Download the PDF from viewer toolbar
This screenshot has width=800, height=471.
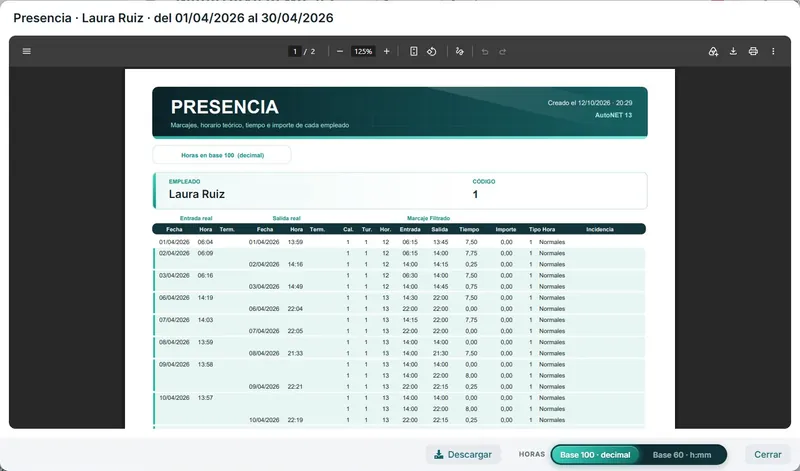(x=733, y=51)
